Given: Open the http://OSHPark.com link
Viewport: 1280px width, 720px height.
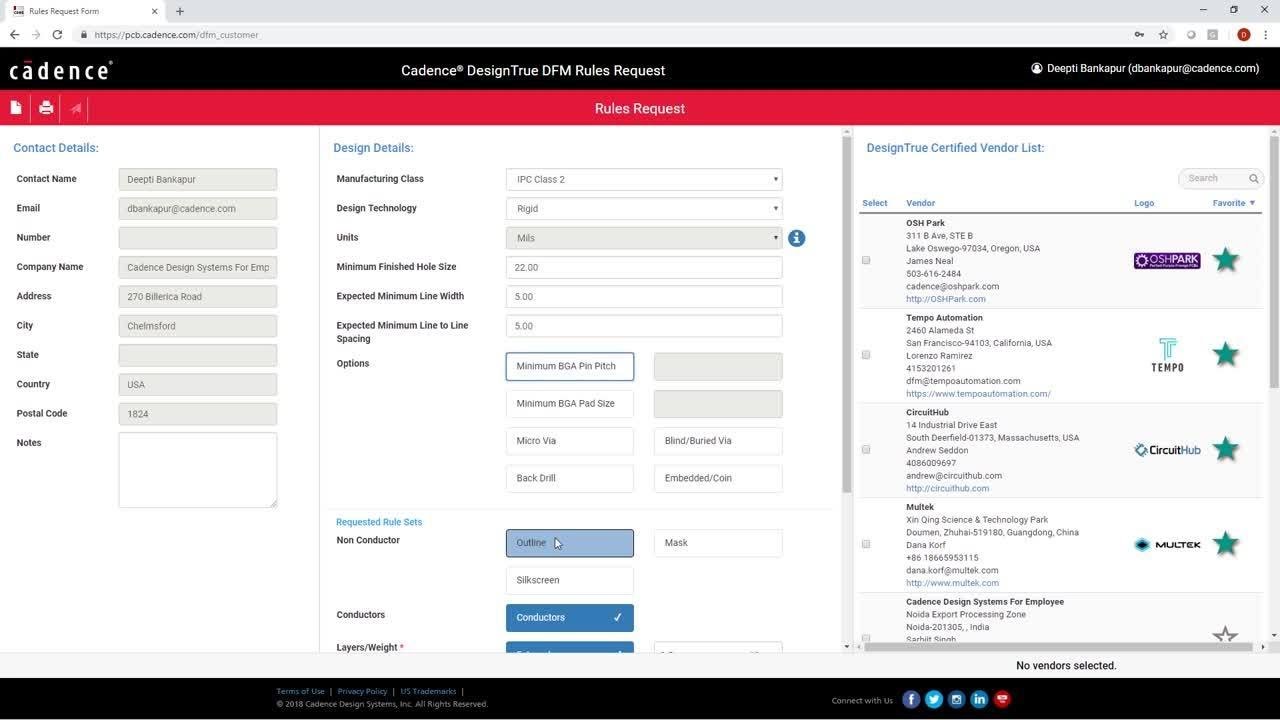Looking at the screenshot, I should pyautogui.click(x=946, y=299).
